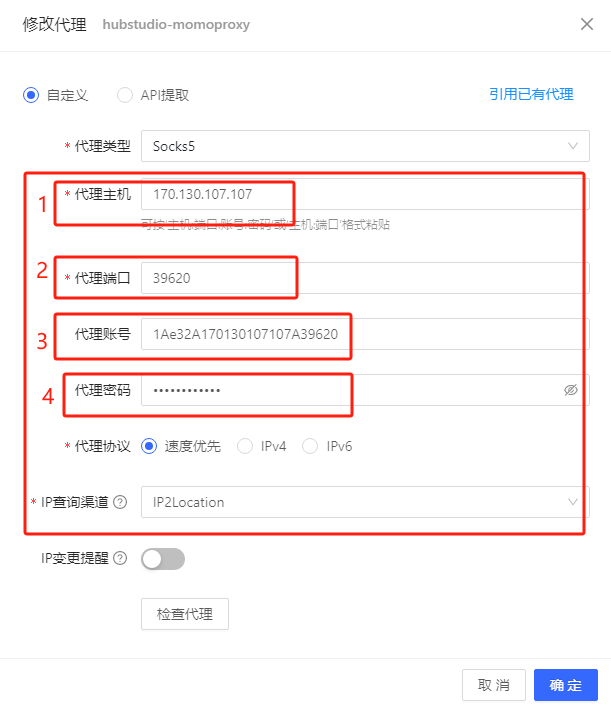
Task: Click the 代理端口 input field
Action: [x=365, y=278]
